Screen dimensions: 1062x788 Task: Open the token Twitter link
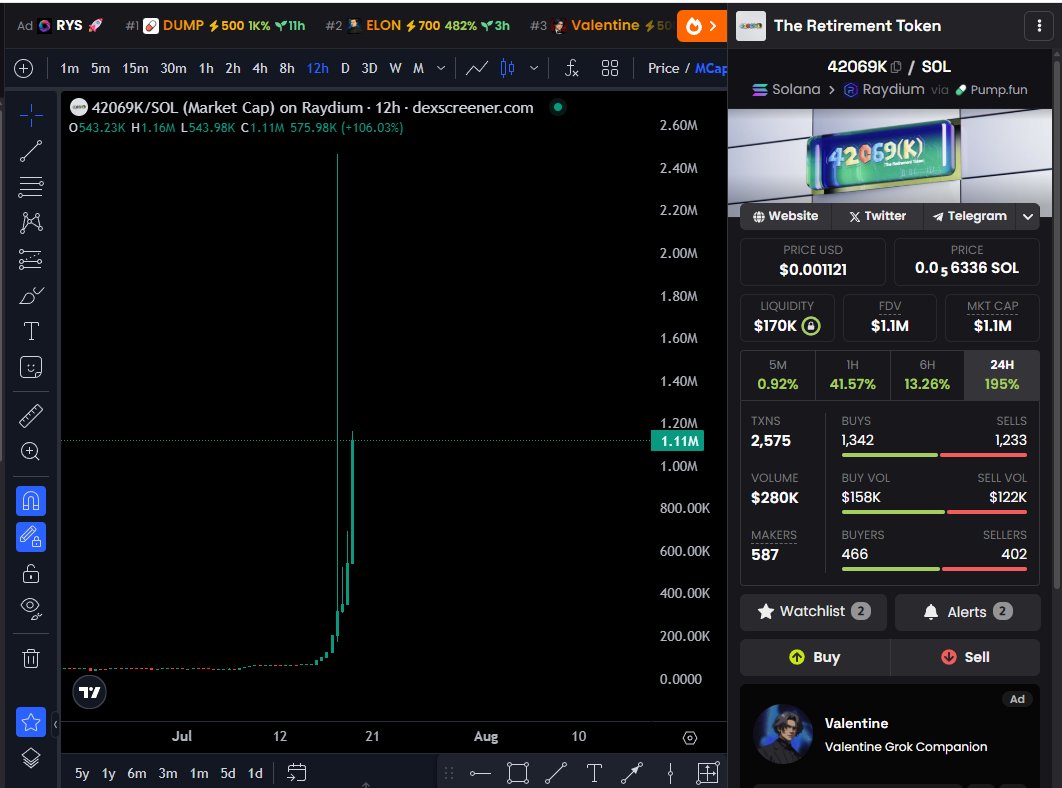click(877, 216)
